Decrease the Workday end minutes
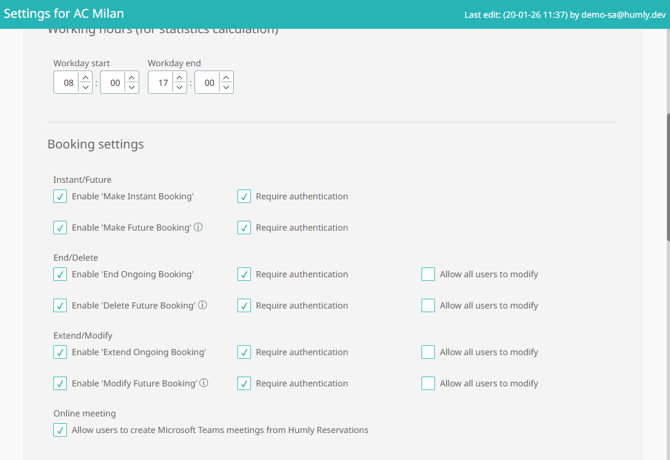The width and height of the screenshot is (670, 460). coord(226,88)
